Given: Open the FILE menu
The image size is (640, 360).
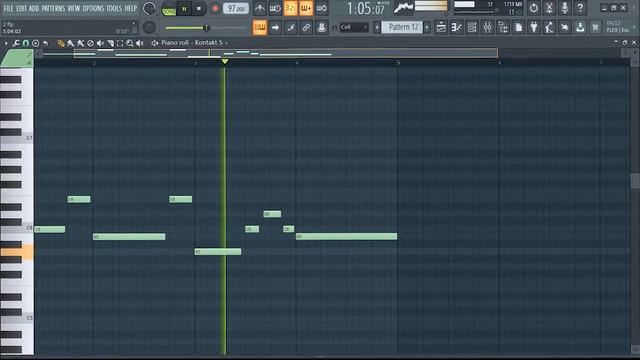Looking at the screenshot, I should coord(8,8).
